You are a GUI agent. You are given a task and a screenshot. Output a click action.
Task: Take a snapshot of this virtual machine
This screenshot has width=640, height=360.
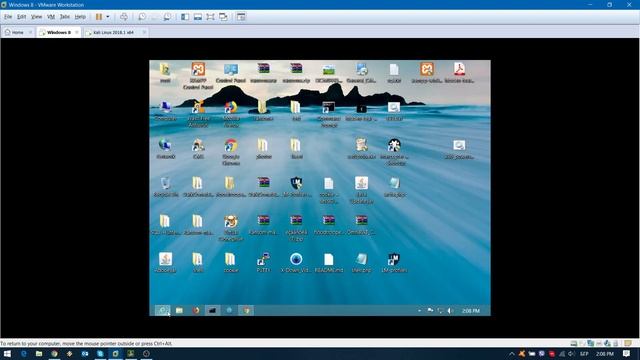(x=142, y=17)
